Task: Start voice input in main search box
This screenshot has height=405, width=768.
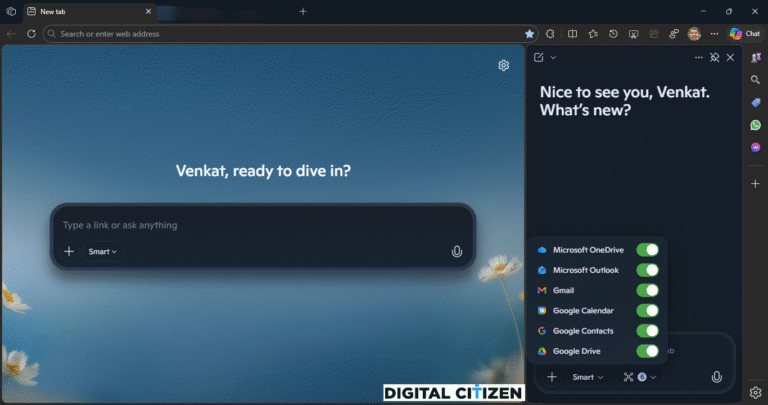Action: click(456, 251)
